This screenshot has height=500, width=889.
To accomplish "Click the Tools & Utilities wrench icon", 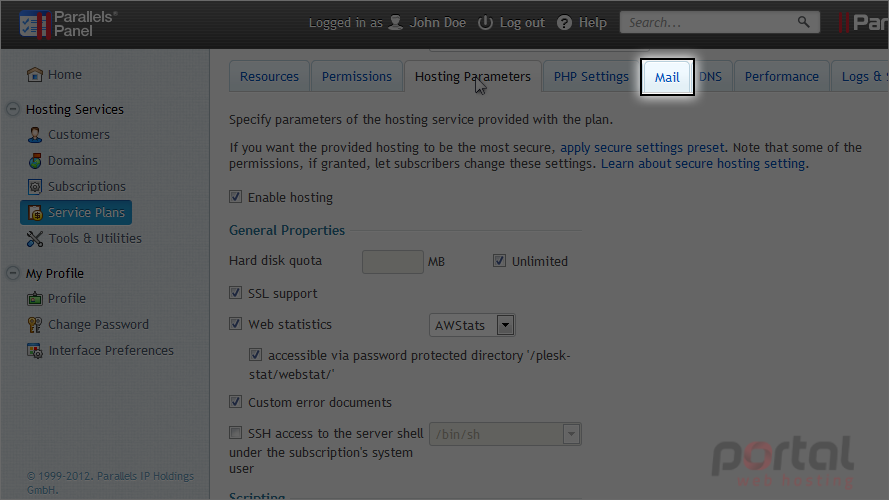I will pyautogui.click(x=35, y=239).
